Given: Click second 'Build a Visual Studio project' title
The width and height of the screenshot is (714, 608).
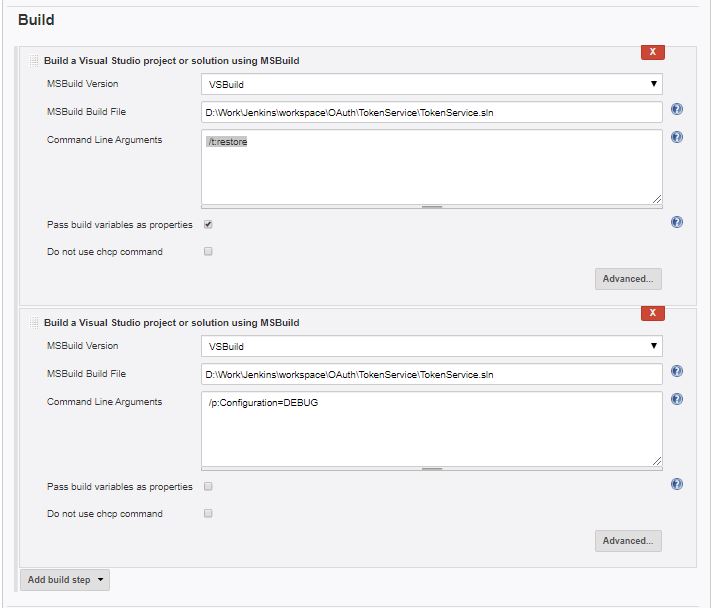Looking at the screenshot, I should [x=172, y=322].
